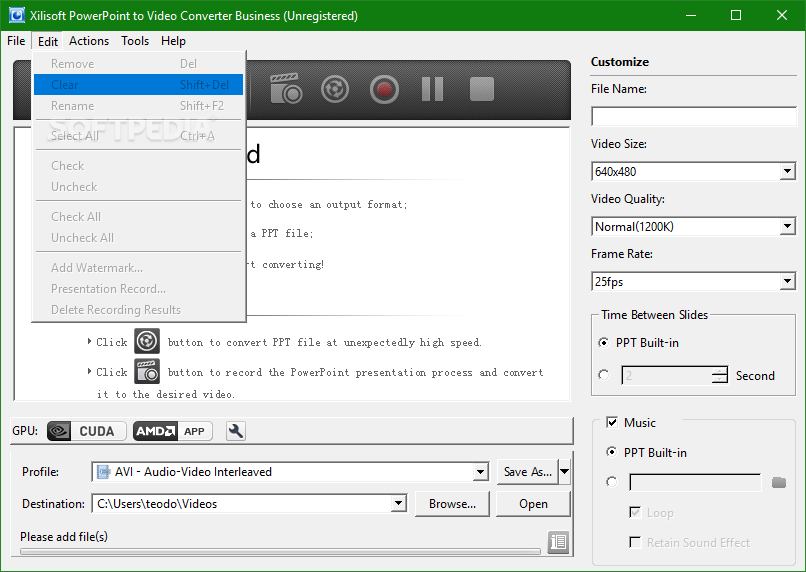The width and height of the screenshot is (806, 572).
Task: Open GPU settings wrench icon
Action: click(235, 431)
